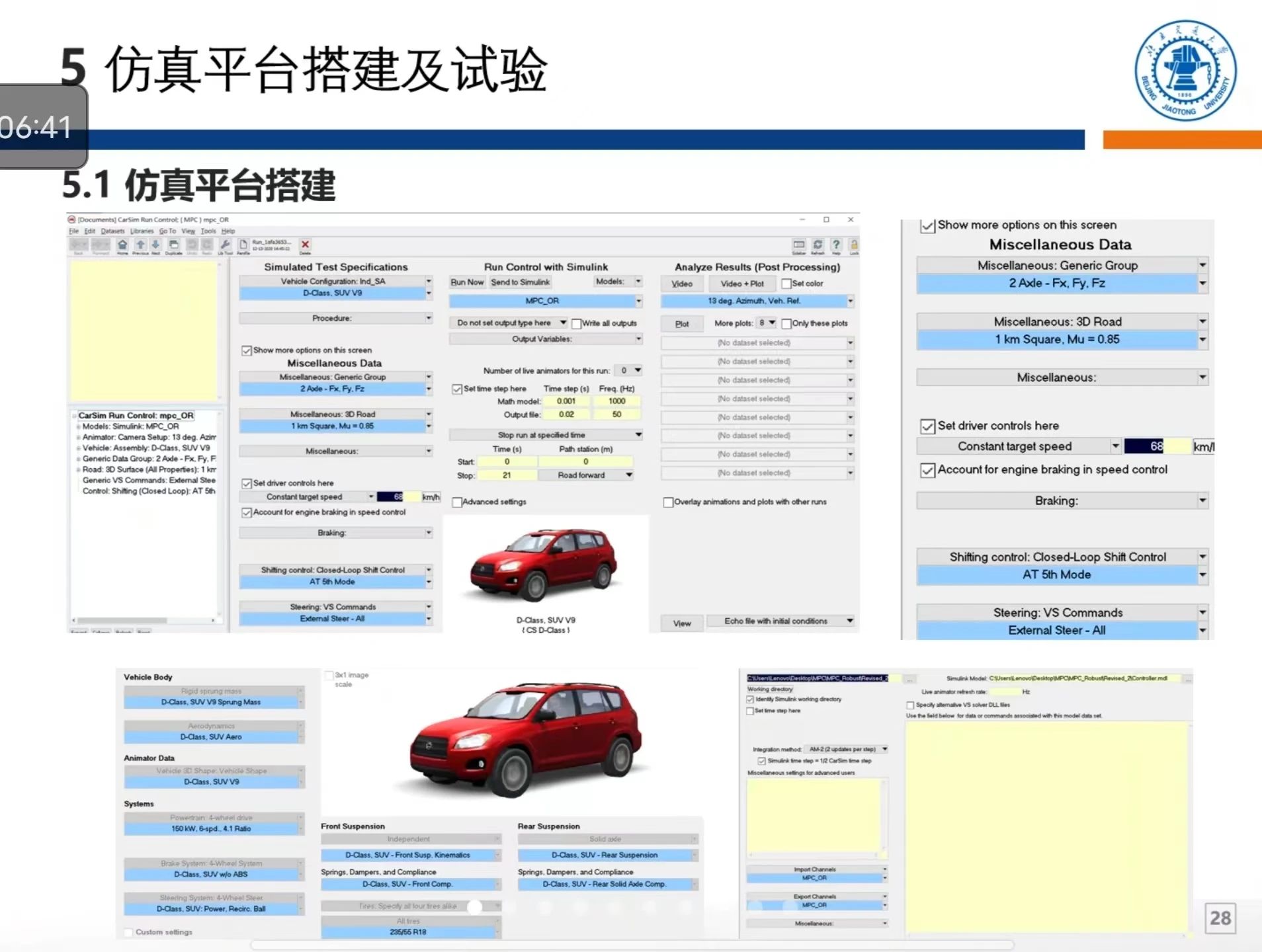1262x952 pixels.
Task: Open the Lib Tool wrench icon
Action: click(x=226, y=245)
